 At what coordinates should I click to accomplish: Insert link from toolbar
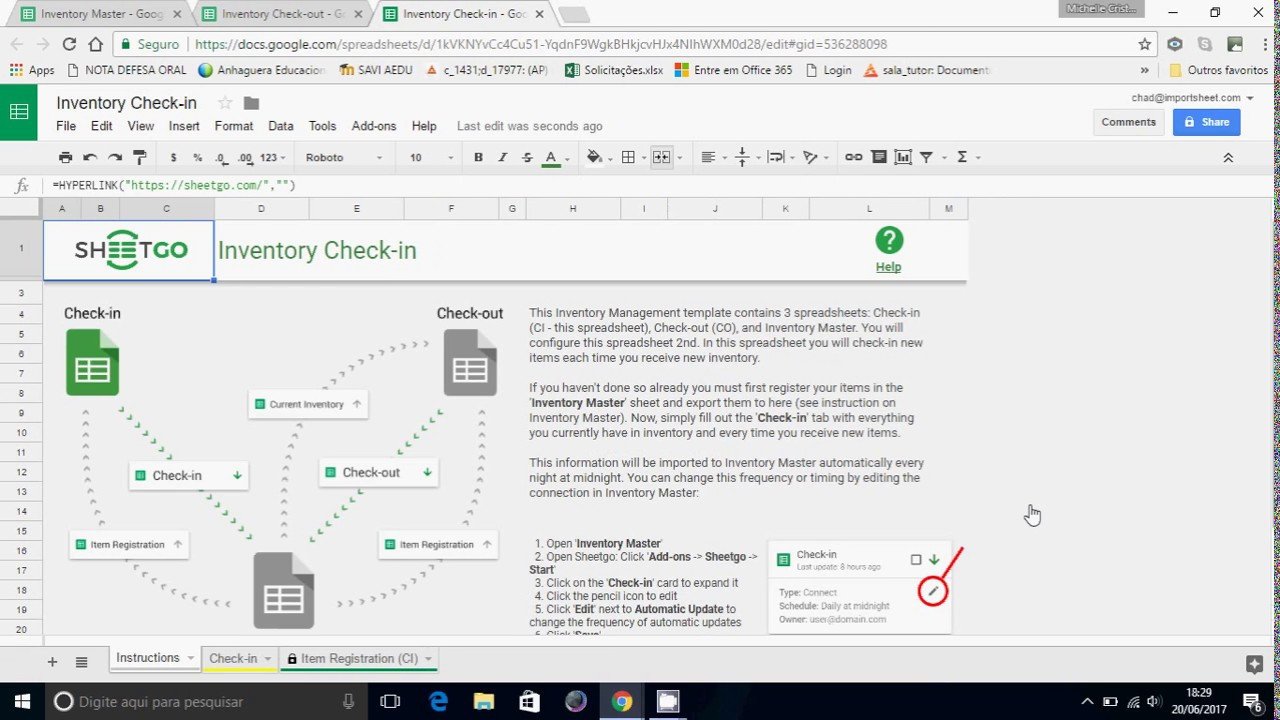coord(853,157)
